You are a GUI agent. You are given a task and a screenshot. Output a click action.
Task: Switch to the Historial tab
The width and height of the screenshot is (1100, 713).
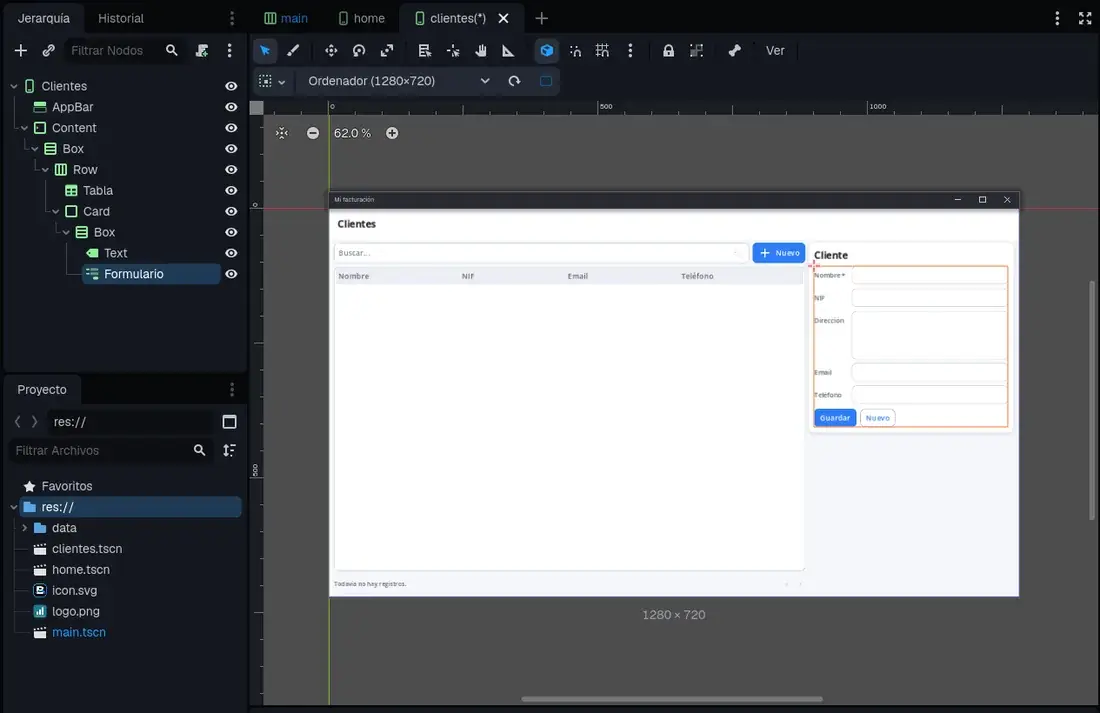(121, 18)
